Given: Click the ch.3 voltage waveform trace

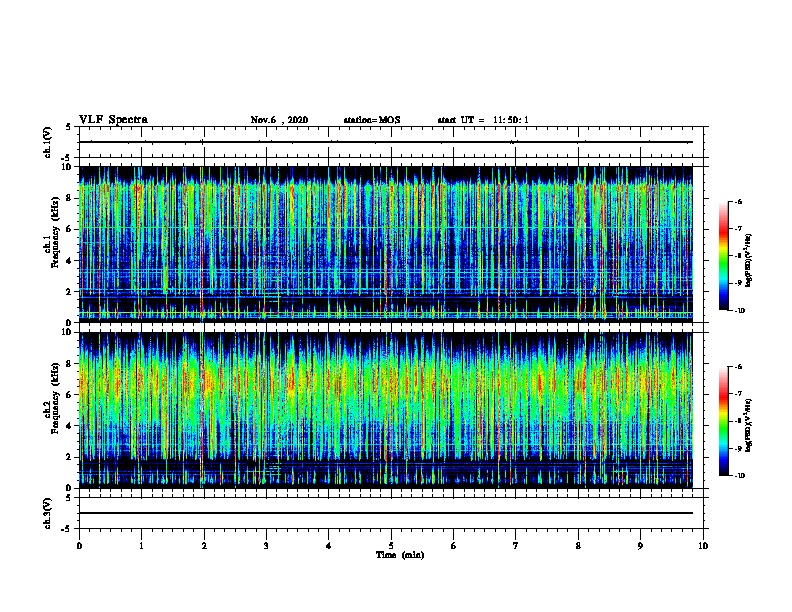Looking at the screenshot, I should (x=386, y=513).
